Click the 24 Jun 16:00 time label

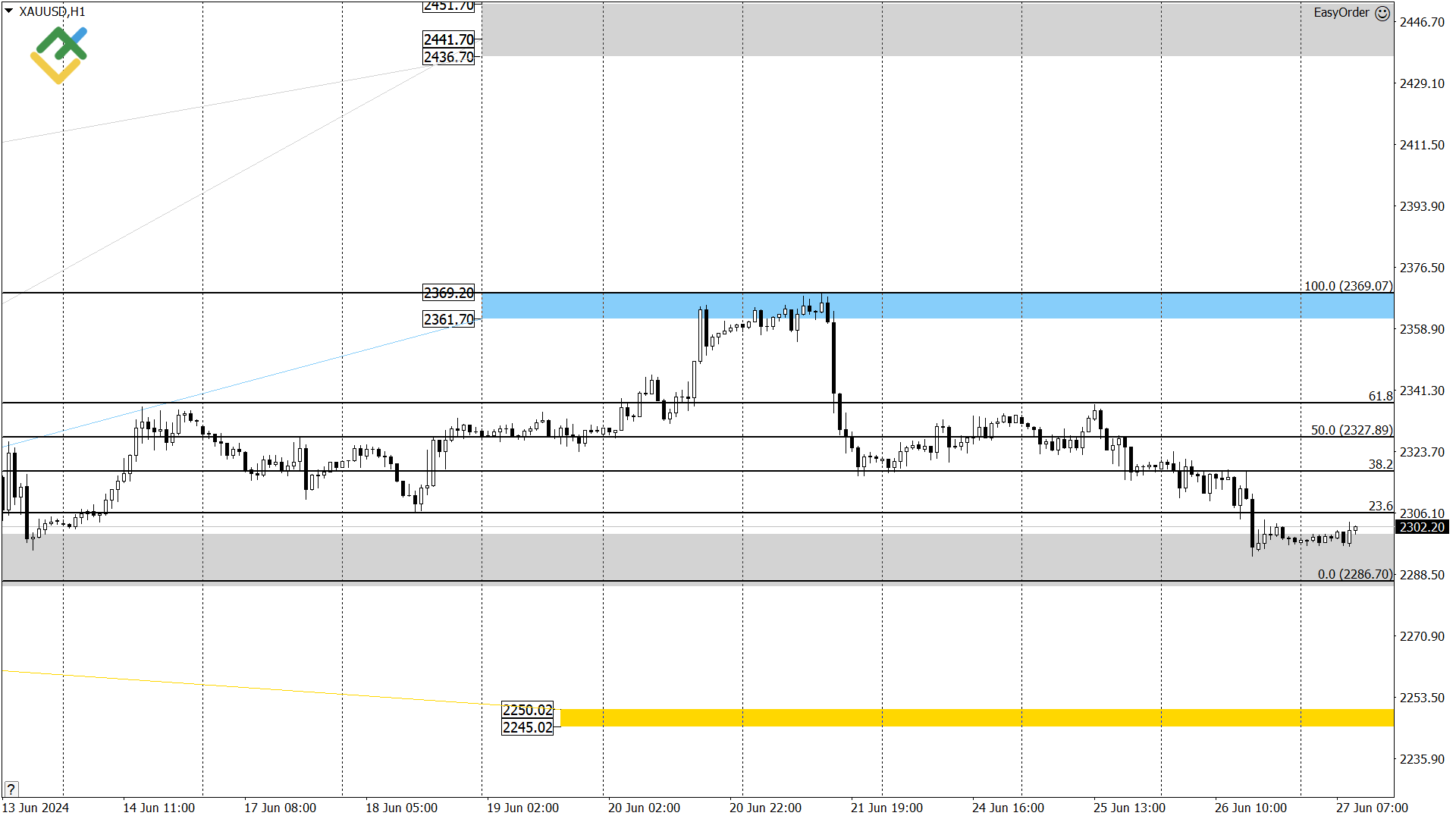(x=1008, y=808)
